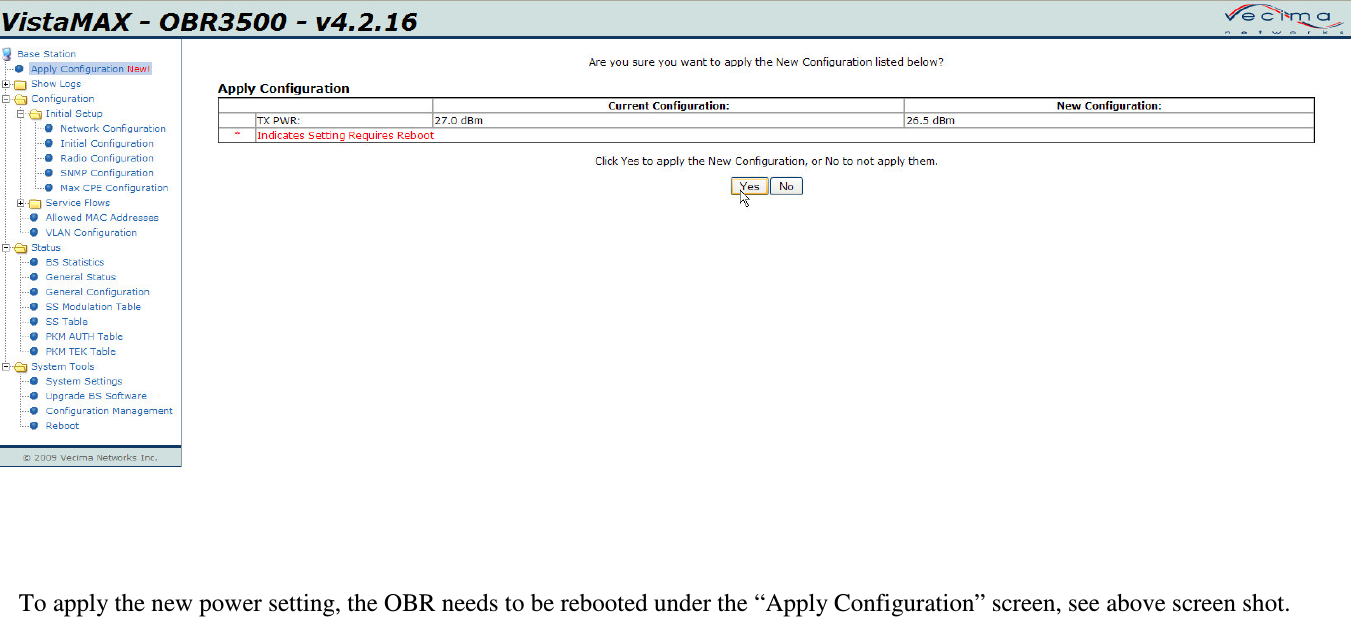Click the Current Configuration: column header
1351x617 pixels.
668,105
